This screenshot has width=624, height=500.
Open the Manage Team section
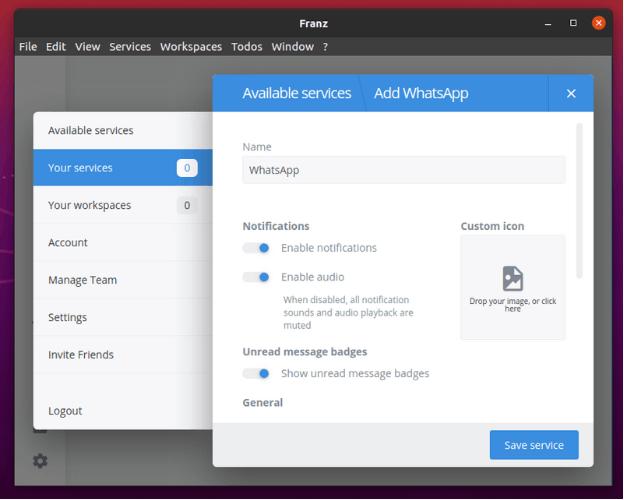[82, 280]
